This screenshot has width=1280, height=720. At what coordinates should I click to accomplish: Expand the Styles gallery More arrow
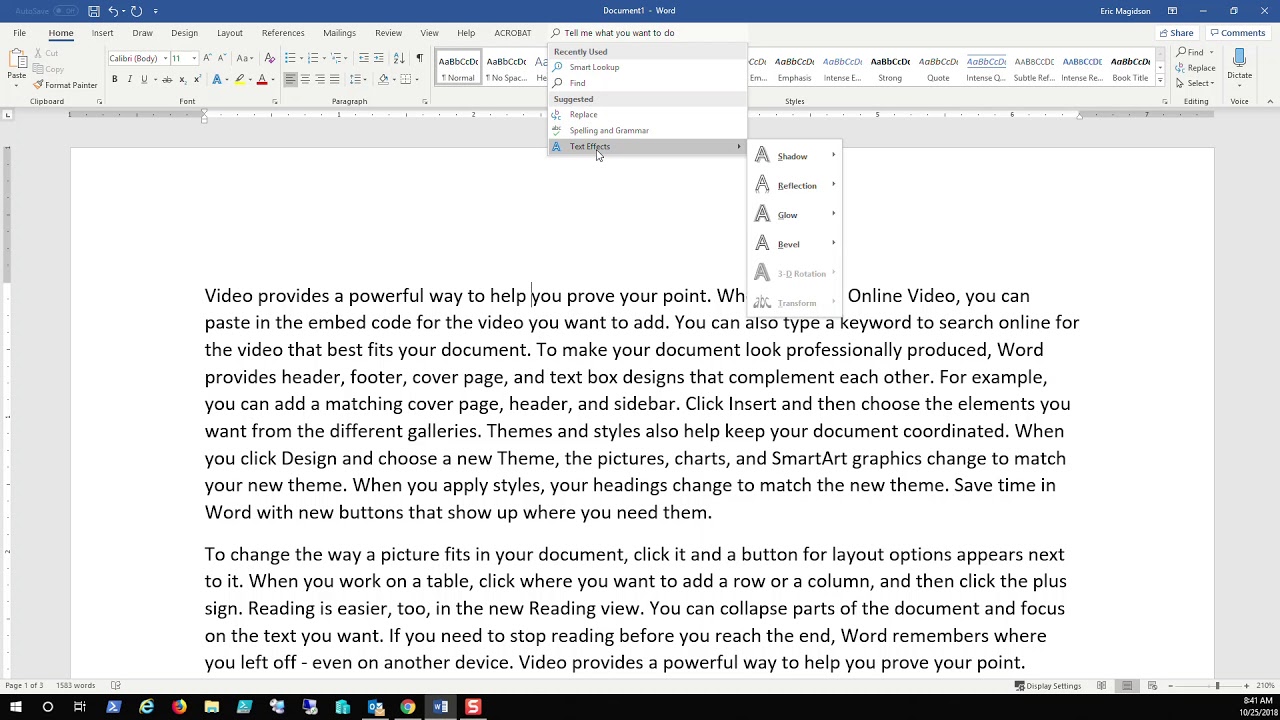click(x=1160, y=80)
